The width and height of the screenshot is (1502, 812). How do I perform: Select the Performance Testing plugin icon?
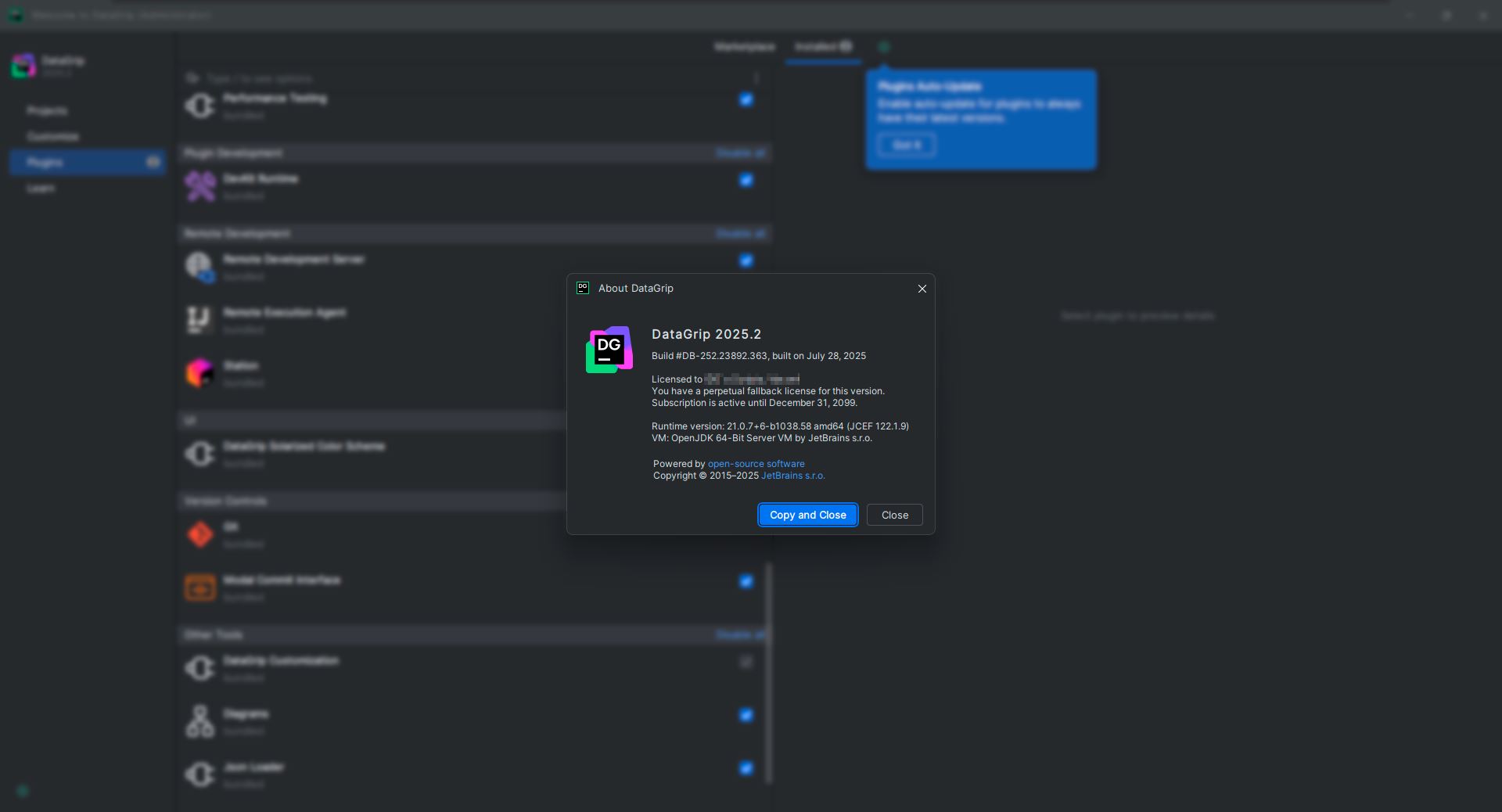pos(200,106)
